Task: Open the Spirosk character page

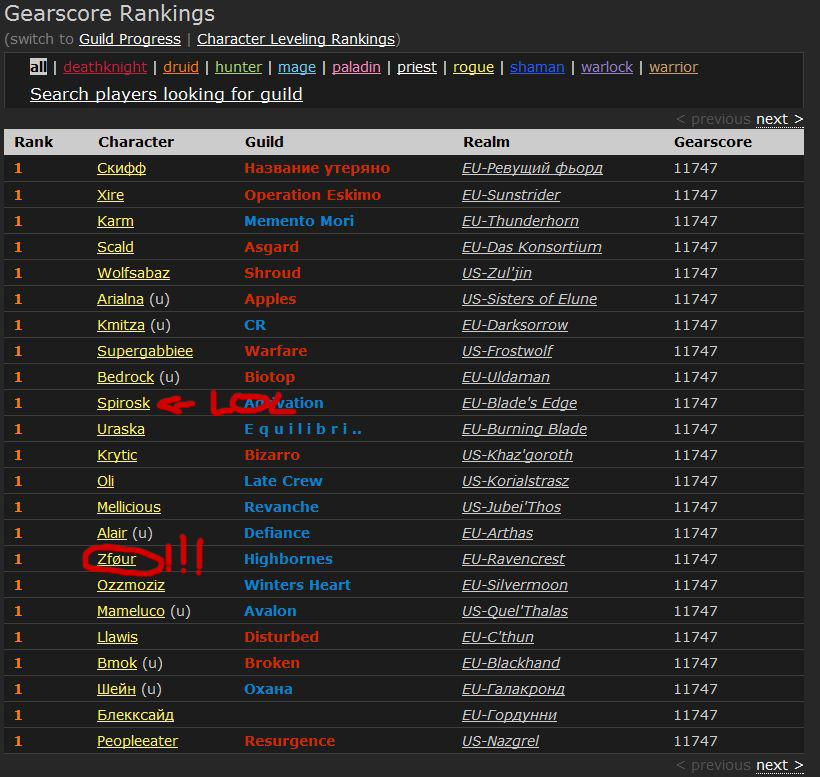Action: pyautogui.click(x=123, y=403)
